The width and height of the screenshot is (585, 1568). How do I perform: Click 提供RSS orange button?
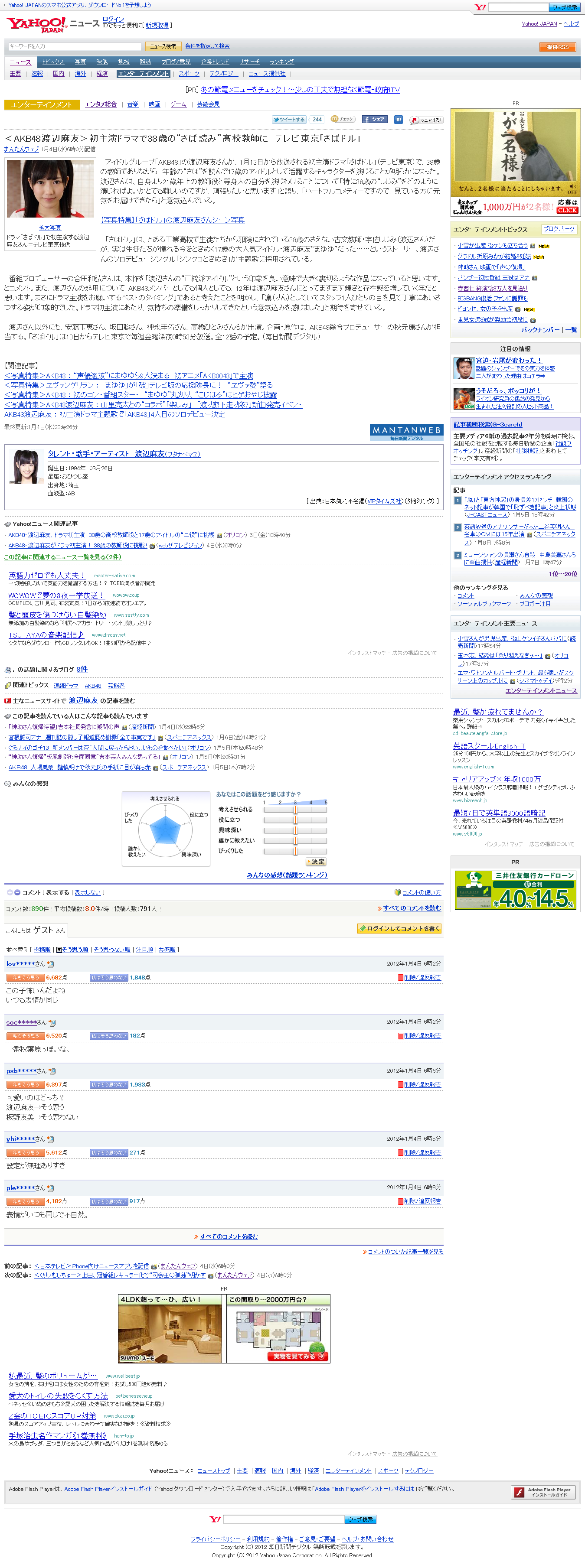point(557,47)
